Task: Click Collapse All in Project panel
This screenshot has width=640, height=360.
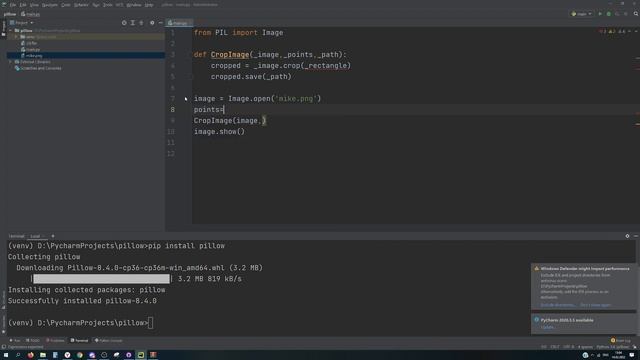Action: tap(141, 23)
